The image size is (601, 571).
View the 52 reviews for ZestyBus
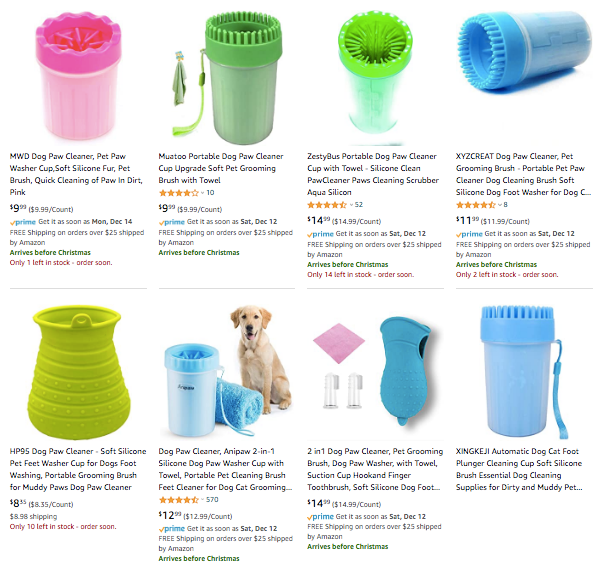[x=359, y=205]
